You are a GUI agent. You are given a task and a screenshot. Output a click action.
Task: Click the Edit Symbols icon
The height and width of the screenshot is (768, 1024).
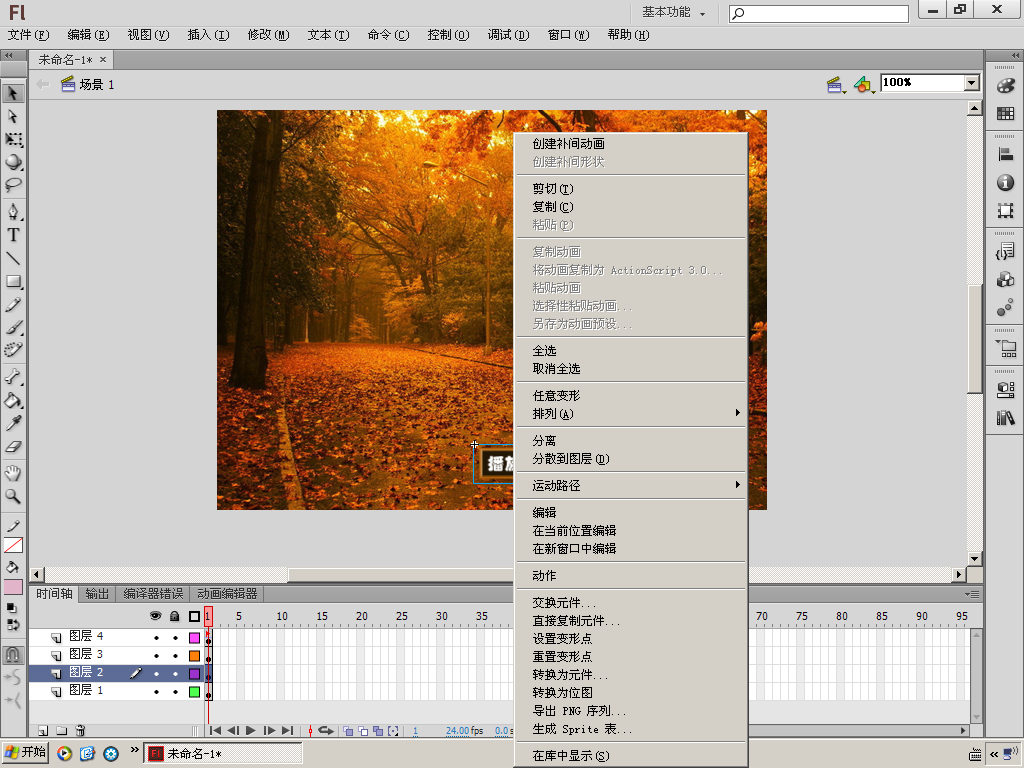point(863,84)
